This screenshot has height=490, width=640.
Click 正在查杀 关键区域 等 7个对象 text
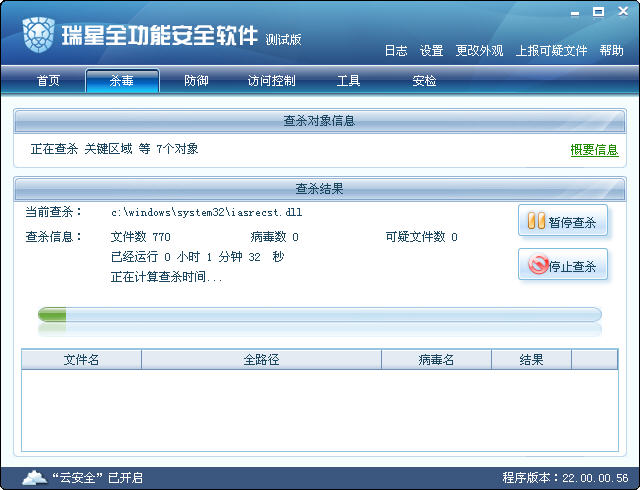(114, 149)
